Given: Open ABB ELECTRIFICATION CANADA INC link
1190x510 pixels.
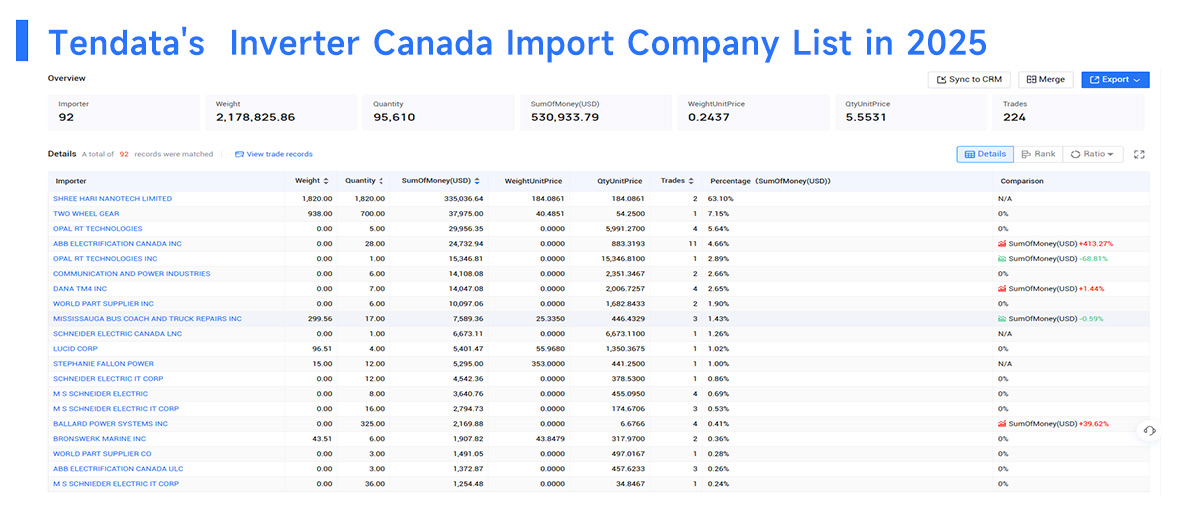Looking at the screenshot, I should (x=117, y=244).
